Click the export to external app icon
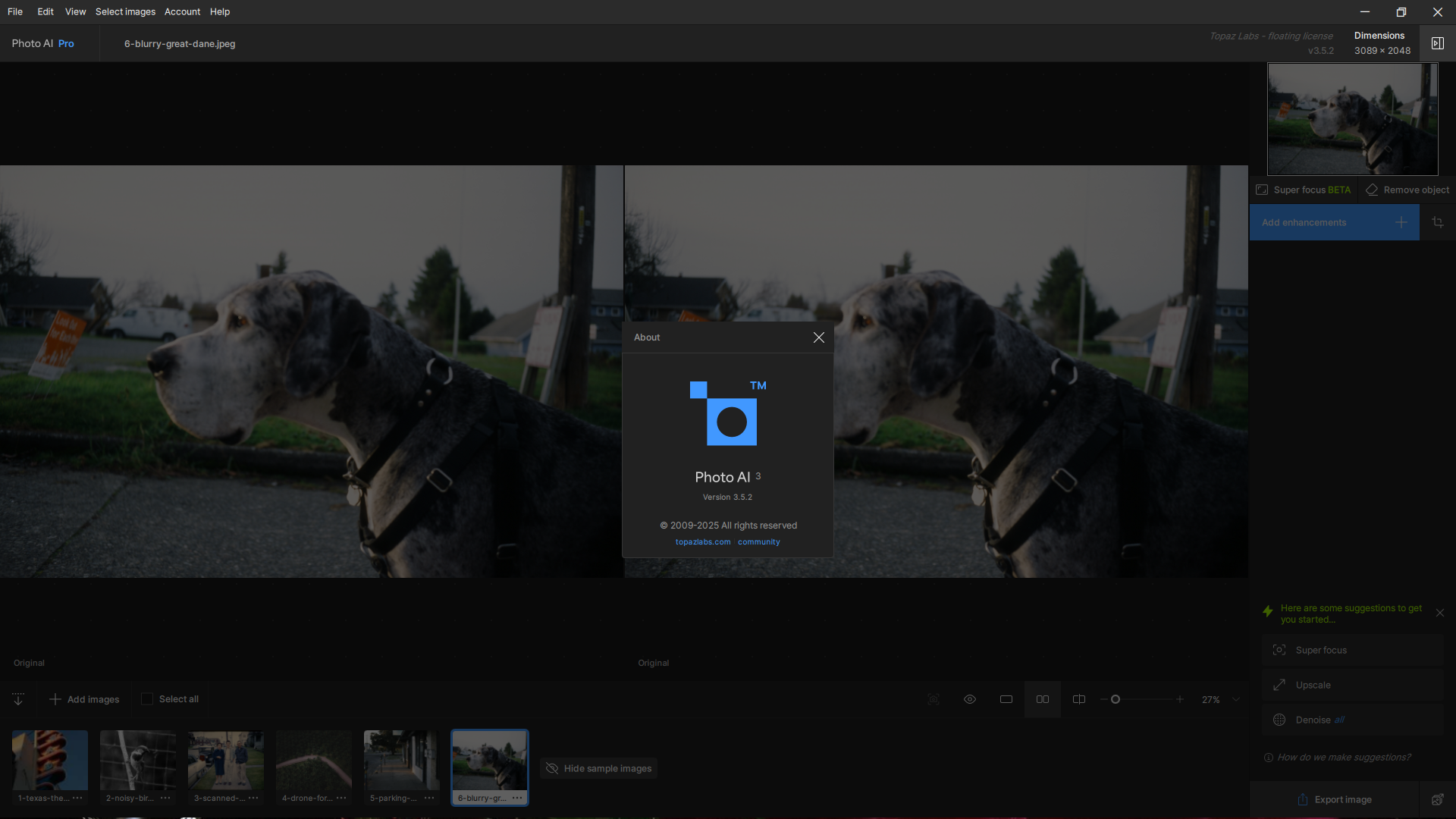The image size is (1456, 819). pyautogui.click(x=1437, y=799)
